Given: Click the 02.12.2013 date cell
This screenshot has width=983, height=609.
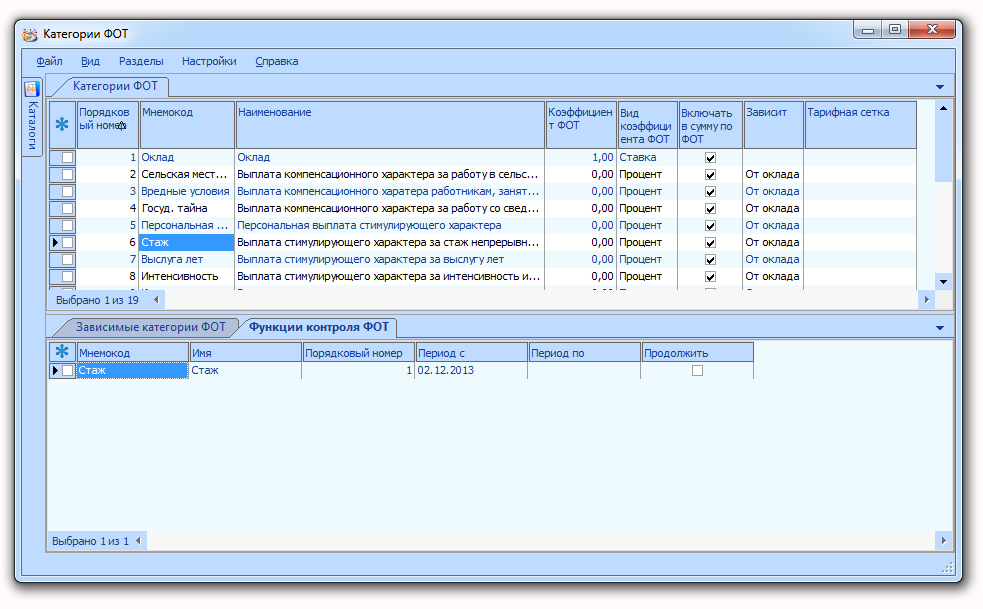Looking at the screenshot, I should (x=471, y=370).
